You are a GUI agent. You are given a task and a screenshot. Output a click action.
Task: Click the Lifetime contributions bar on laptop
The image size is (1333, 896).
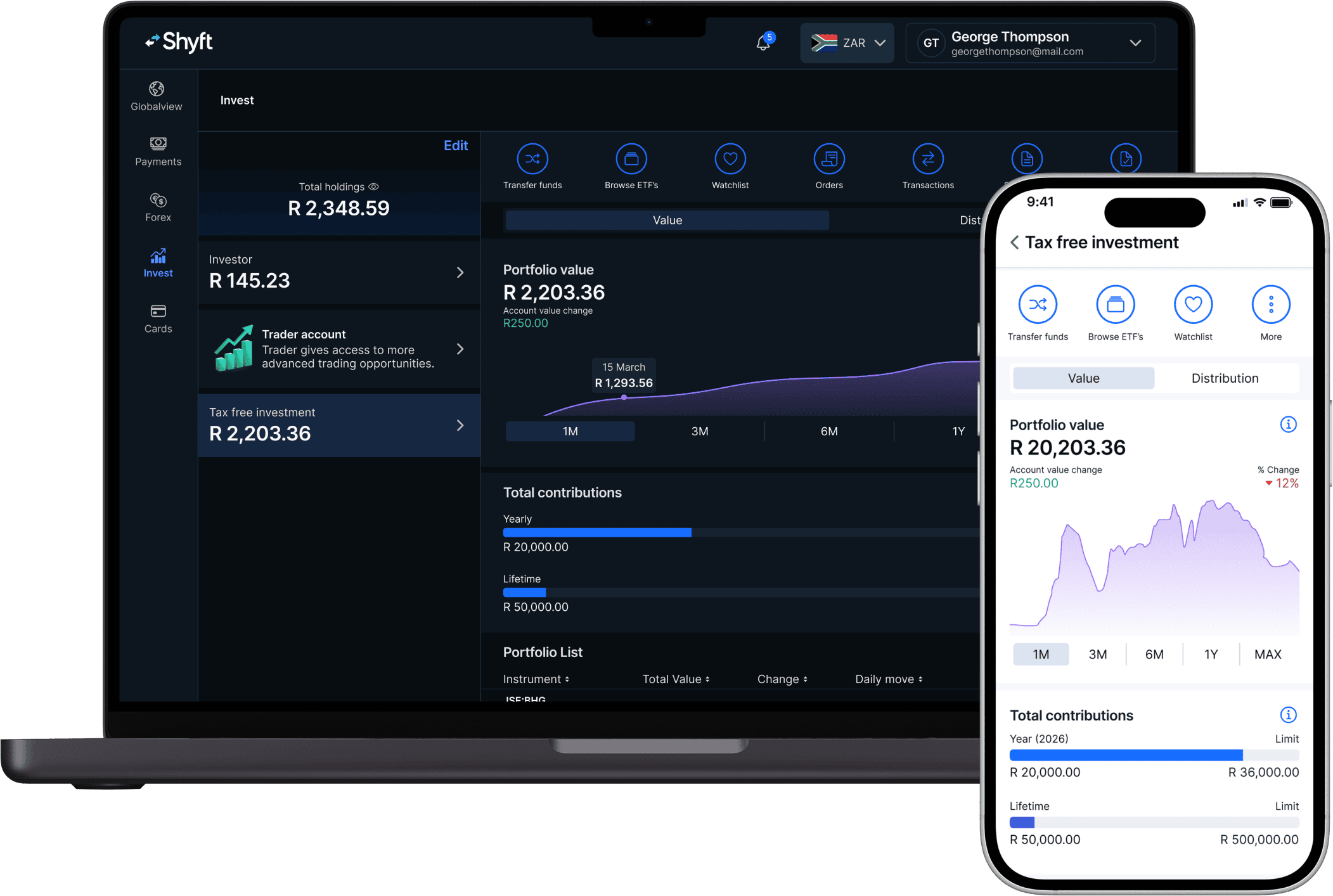pos(742,592)
